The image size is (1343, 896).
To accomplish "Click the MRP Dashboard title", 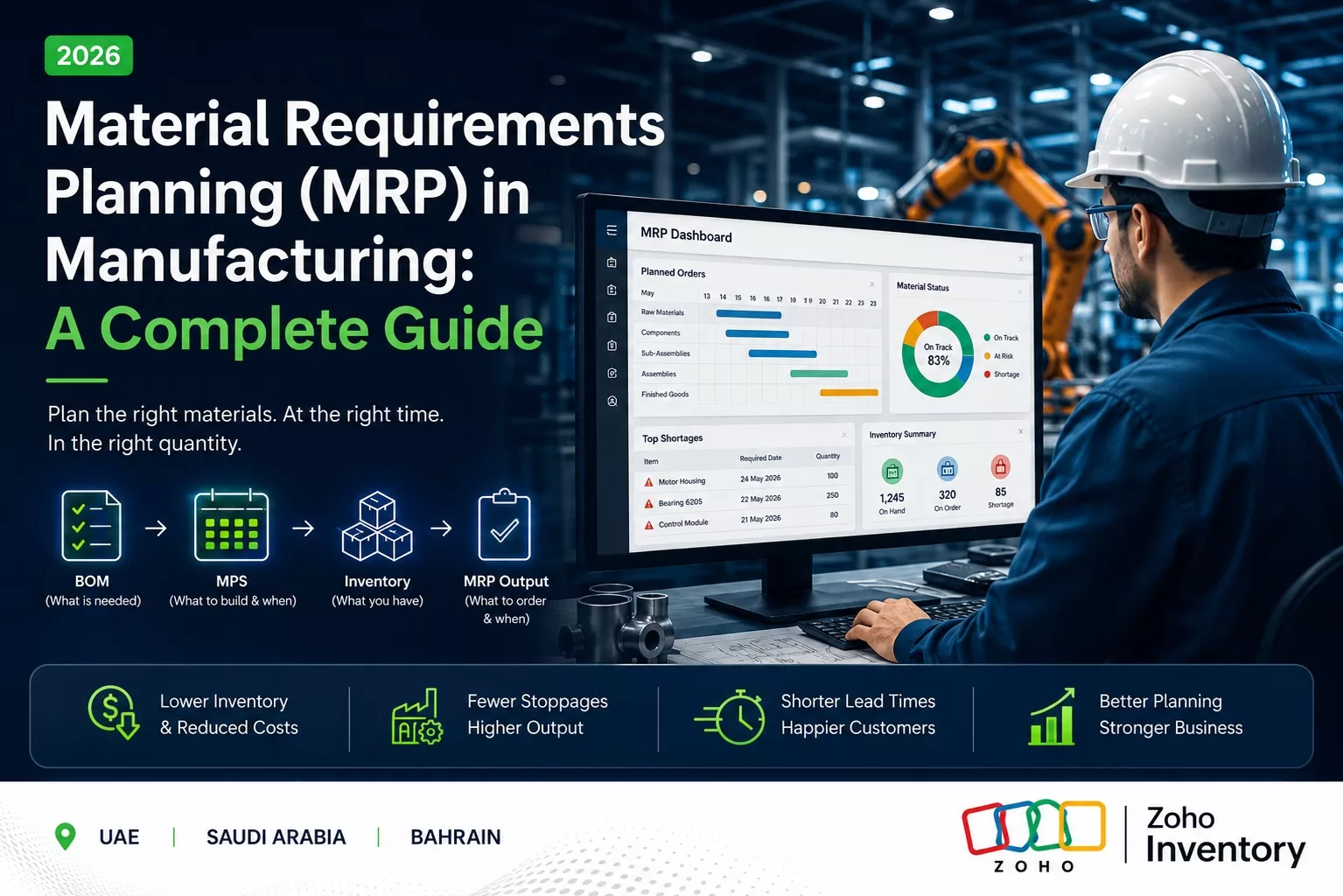I will (686, 234).
